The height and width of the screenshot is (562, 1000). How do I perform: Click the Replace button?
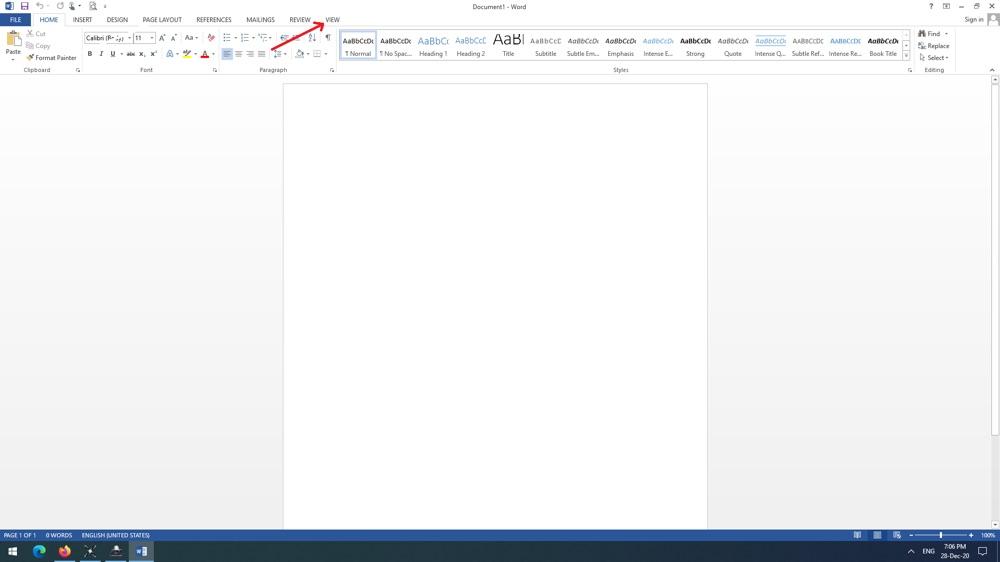(x=934, y=46)
